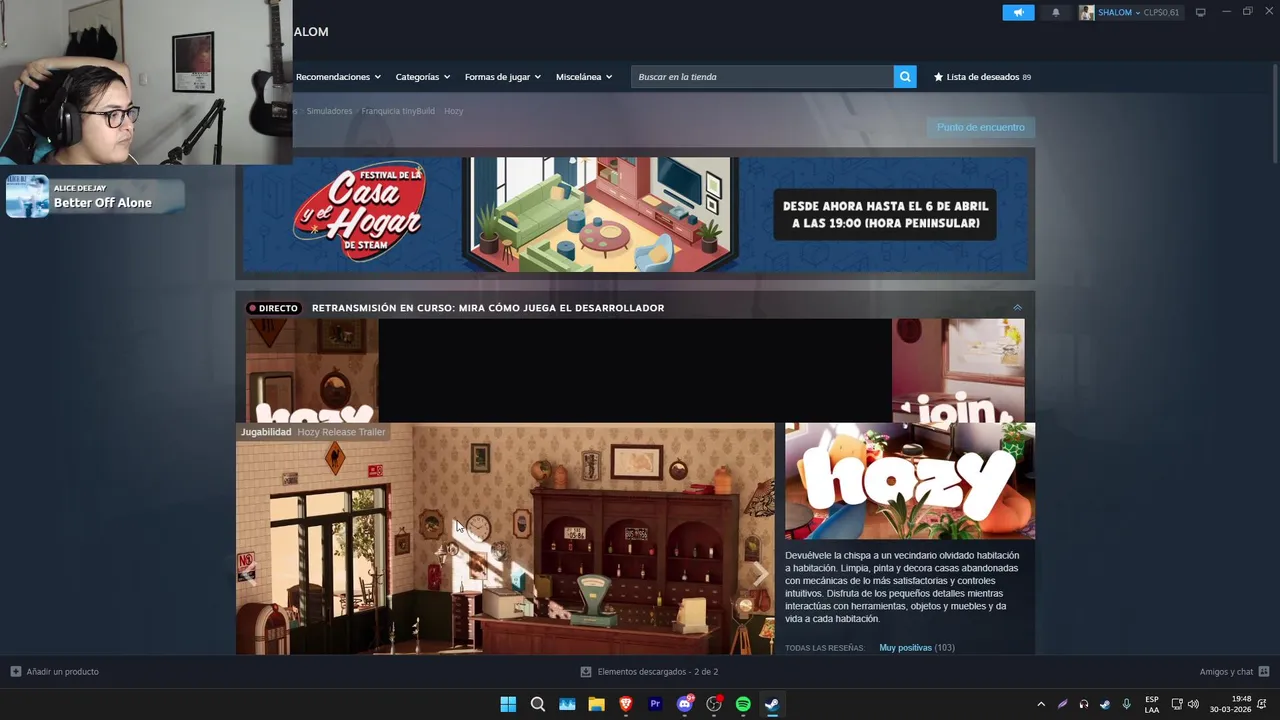Open the ESP LAA language indicator

1152,704
